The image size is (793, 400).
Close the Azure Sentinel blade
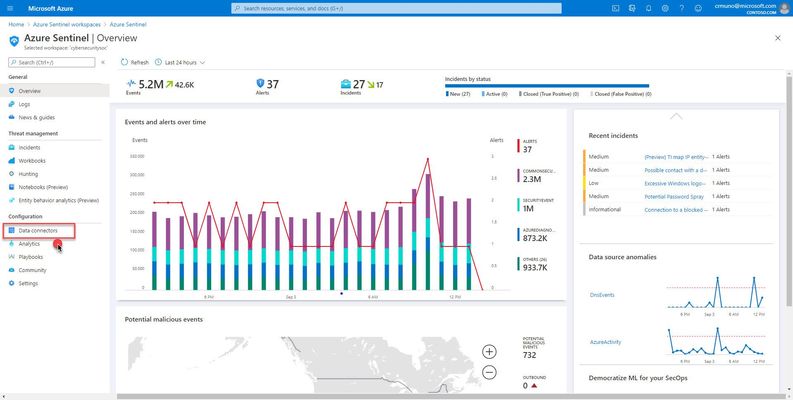tap(778, 38)
